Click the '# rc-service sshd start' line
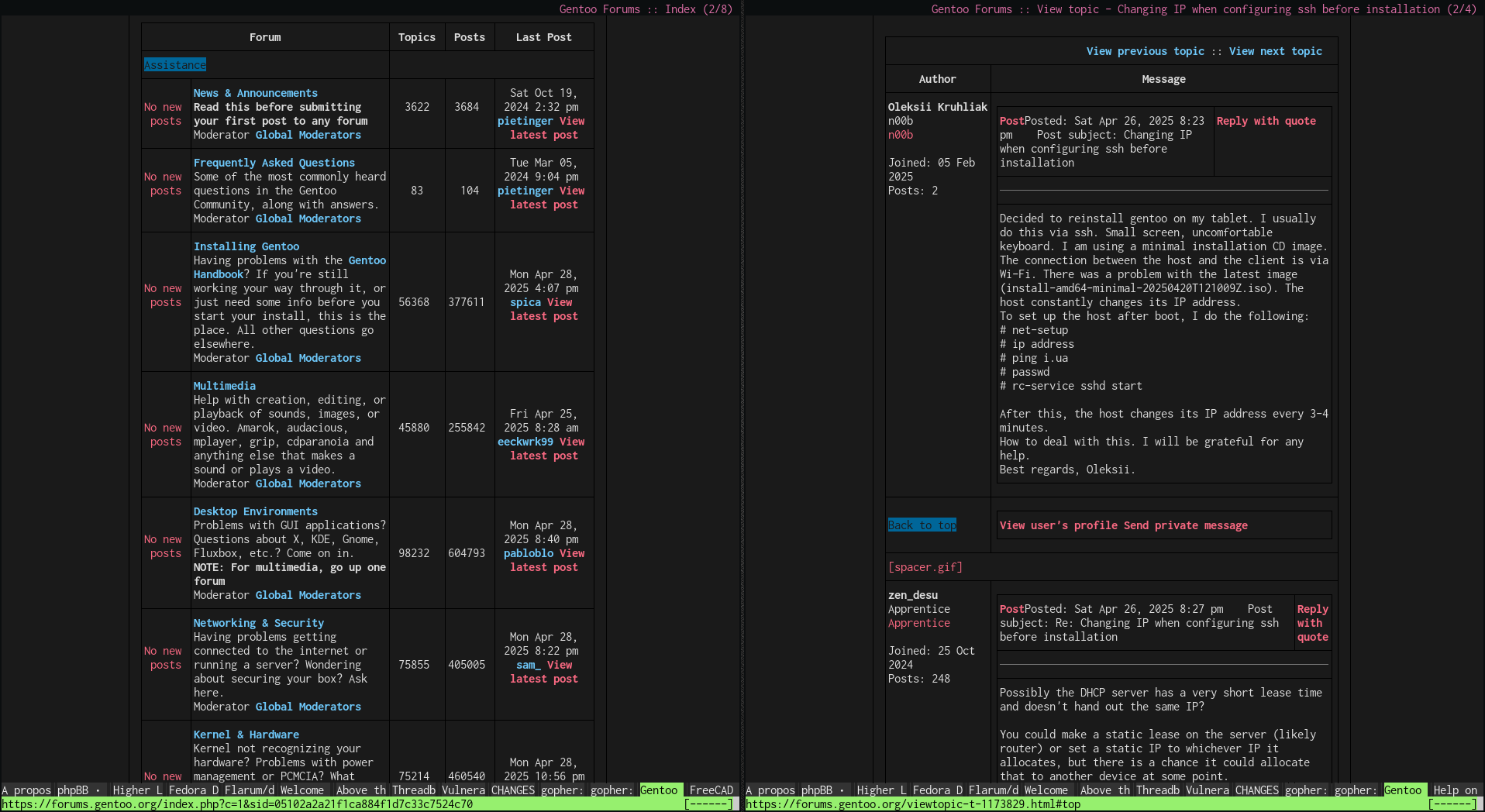The image size is (1485, 812). [x=1070, y=386]
